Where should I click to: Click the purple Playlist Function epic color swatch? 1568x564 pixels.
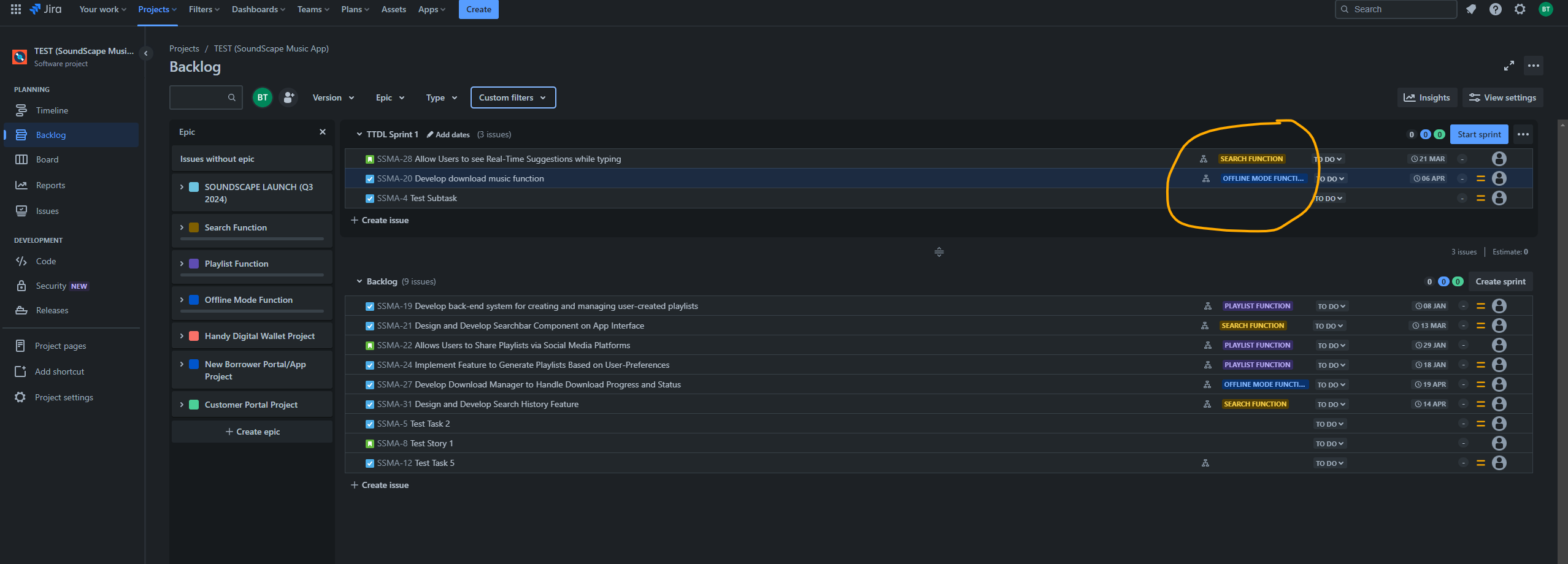[194, 264]
